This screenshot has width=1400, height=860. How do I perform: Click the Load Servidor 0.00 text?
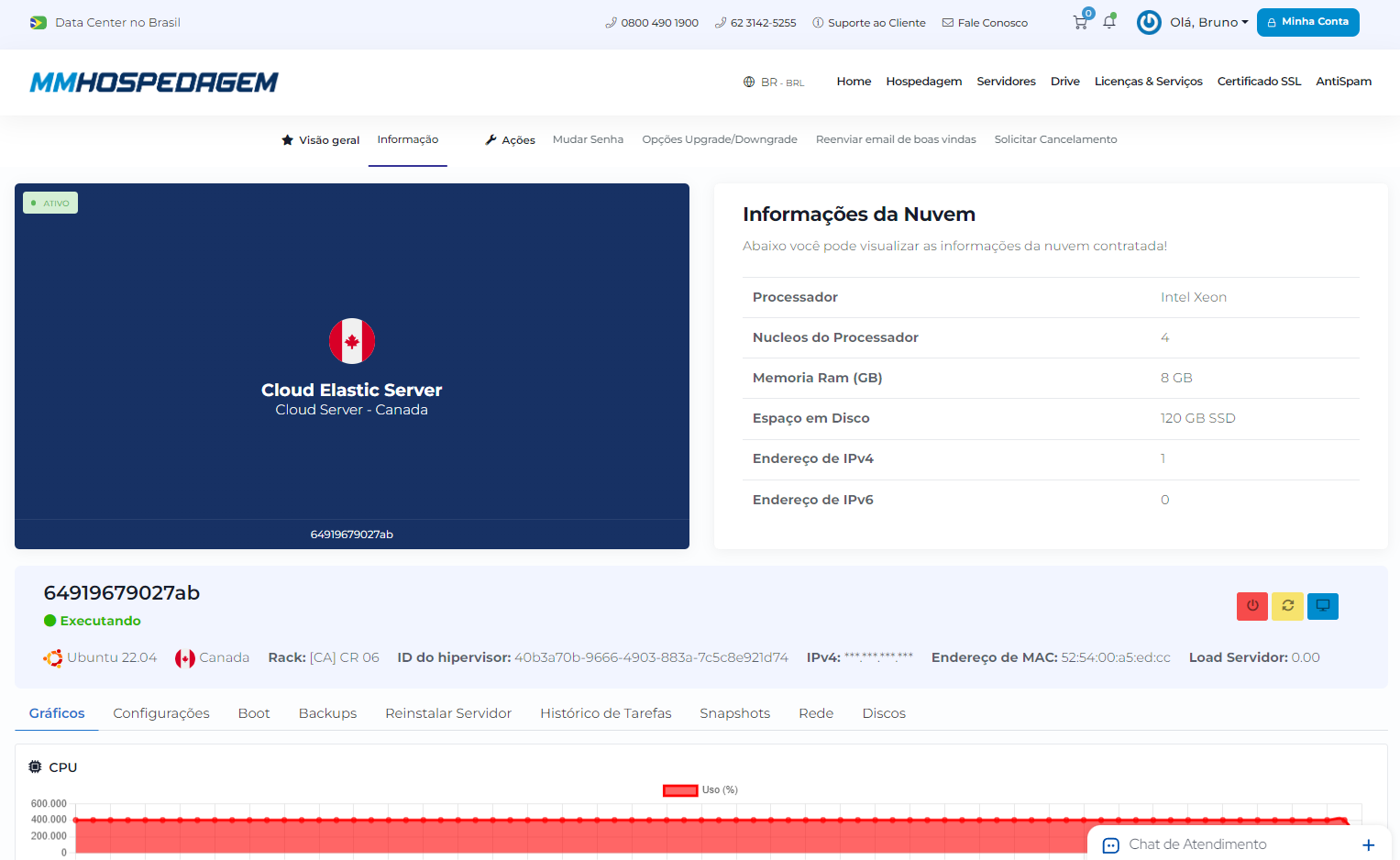coord(1254,657)
